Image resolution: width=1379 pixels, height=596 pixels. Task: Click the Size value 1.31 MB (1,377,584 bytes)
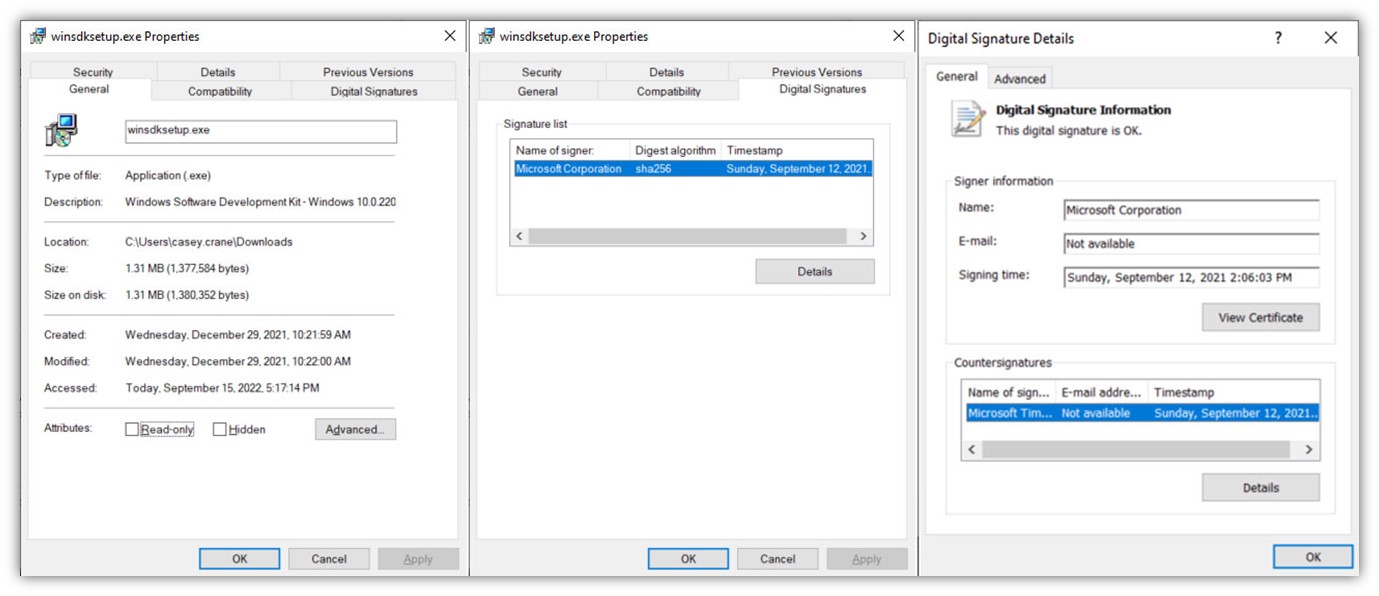point(187,269)
